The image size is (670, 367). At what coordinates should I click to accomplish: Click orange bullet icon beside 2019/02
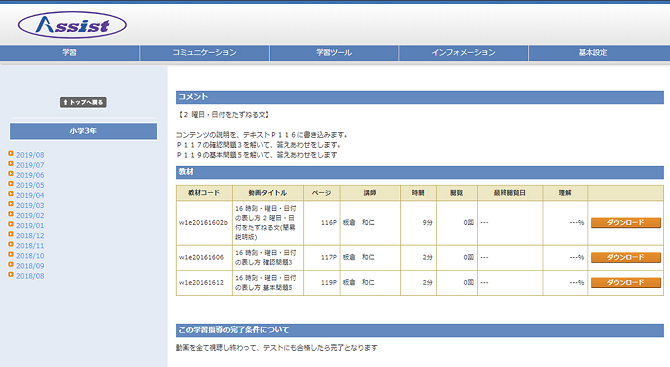coord(11,214)
